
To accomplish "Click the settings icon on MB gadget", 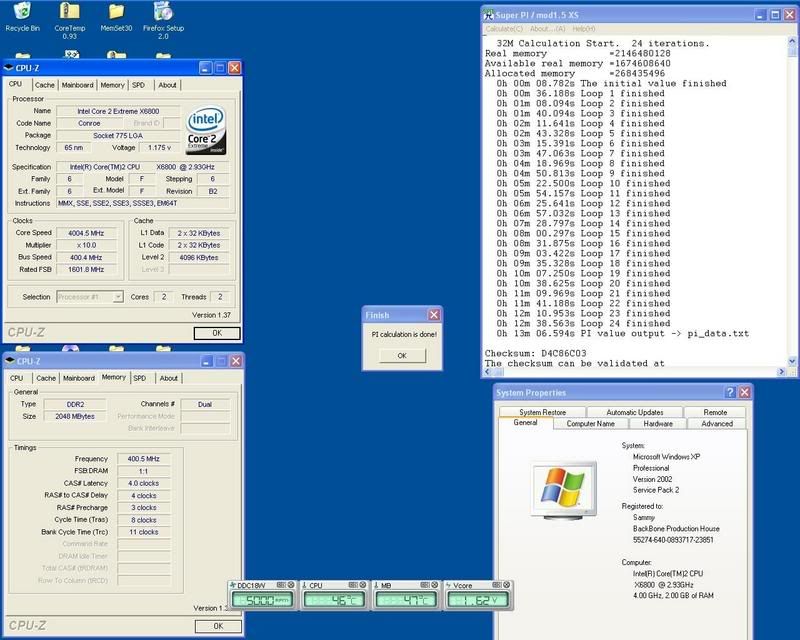I will [x=424, y=585].
